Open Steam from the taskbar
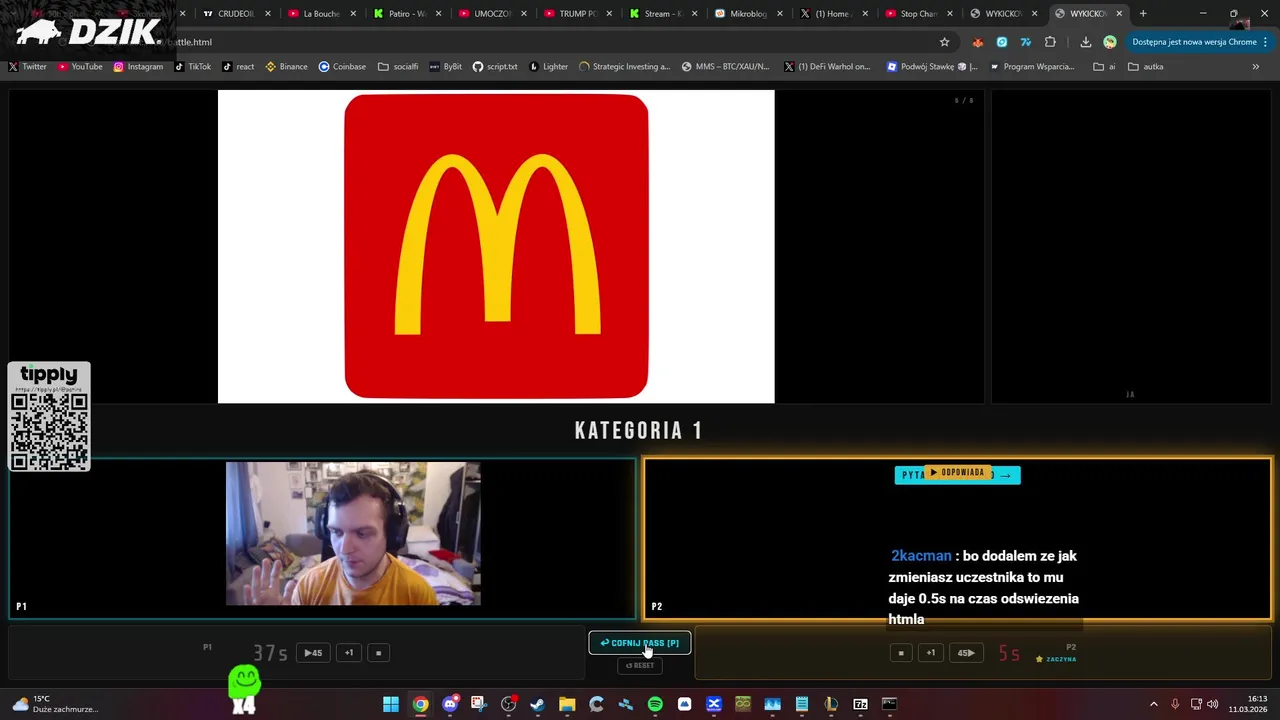Image resolution: width=1280 pixels, height=720 pixels. point(538,704)
